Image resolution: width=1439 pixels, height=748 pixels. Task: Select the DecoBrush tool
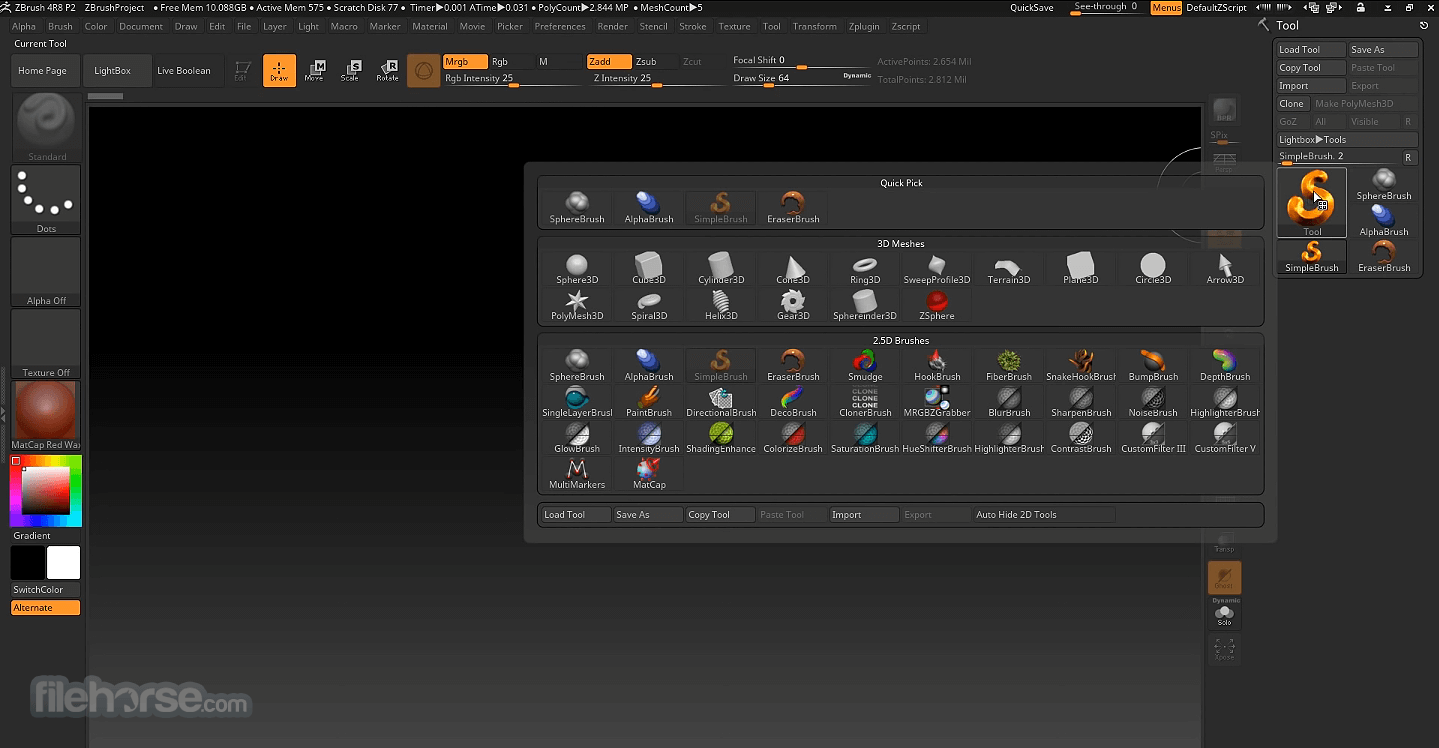click(793, 402)
